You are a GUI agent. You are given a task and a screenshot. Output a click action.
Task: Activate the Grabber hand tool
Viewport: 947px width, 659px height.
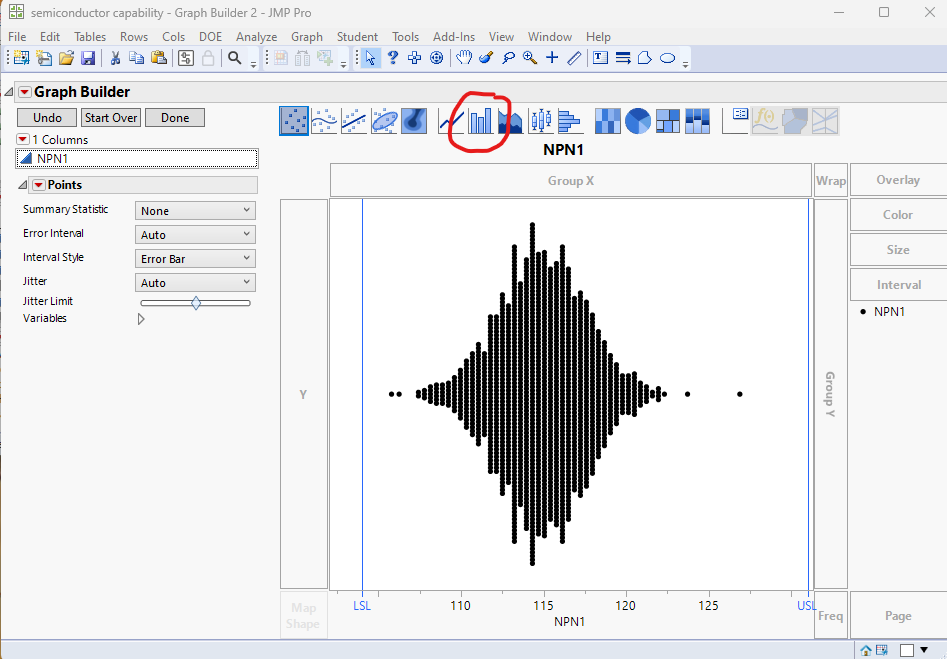pyautogui.click(x=463, y=58)
